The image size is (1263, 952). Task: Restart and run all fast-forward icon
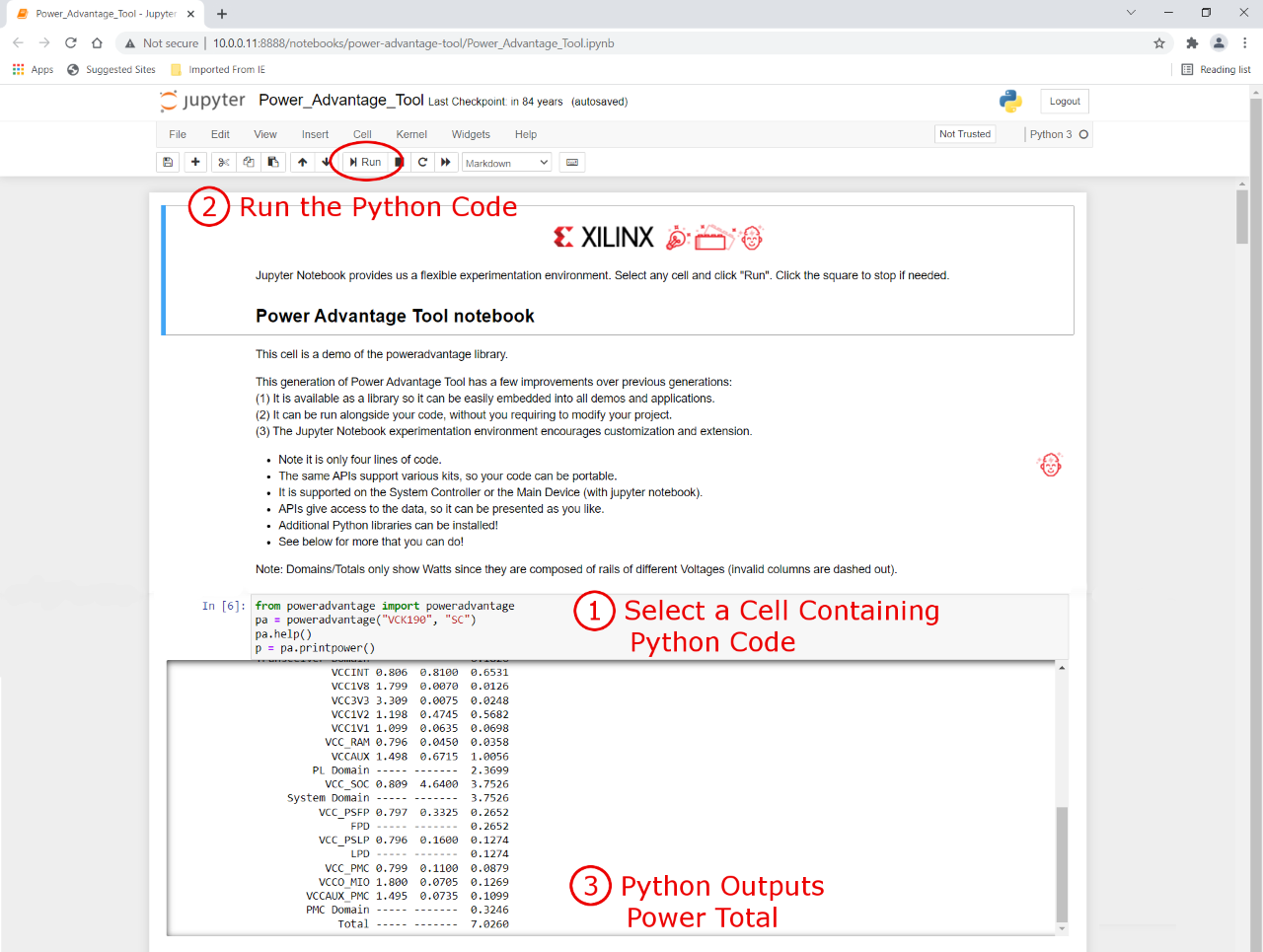coord(446,162)
